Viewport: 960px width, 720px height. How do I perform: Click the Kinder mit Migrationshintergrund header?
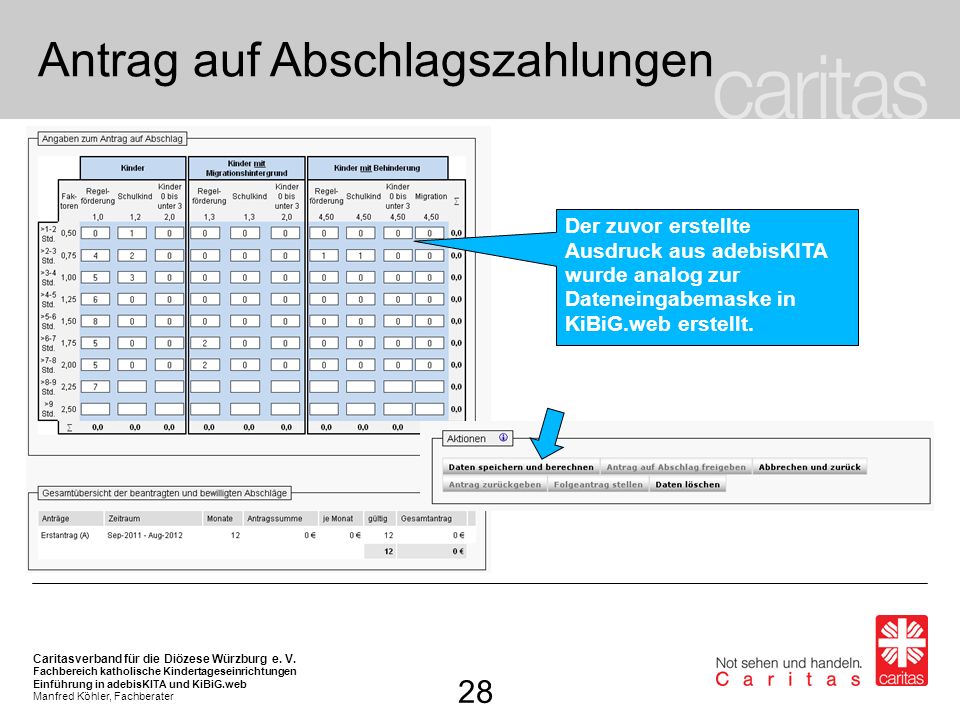pos(246,168)
